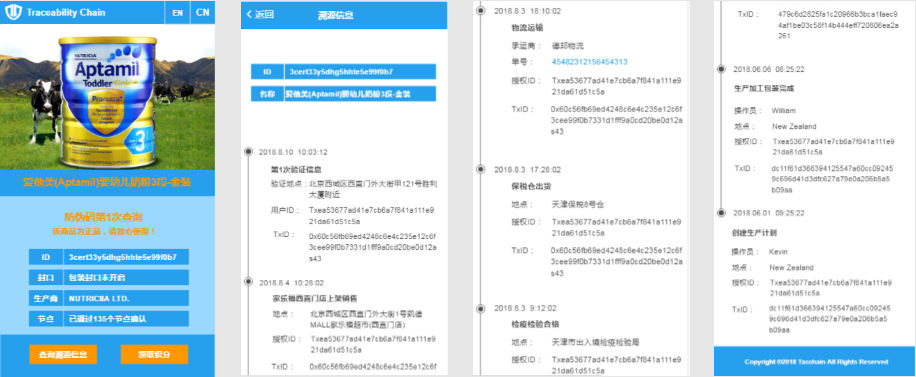916x377 pixels.
Task: Click the timeline marker for 2018.06.01 09:25:22
Action: click(721, 213)
